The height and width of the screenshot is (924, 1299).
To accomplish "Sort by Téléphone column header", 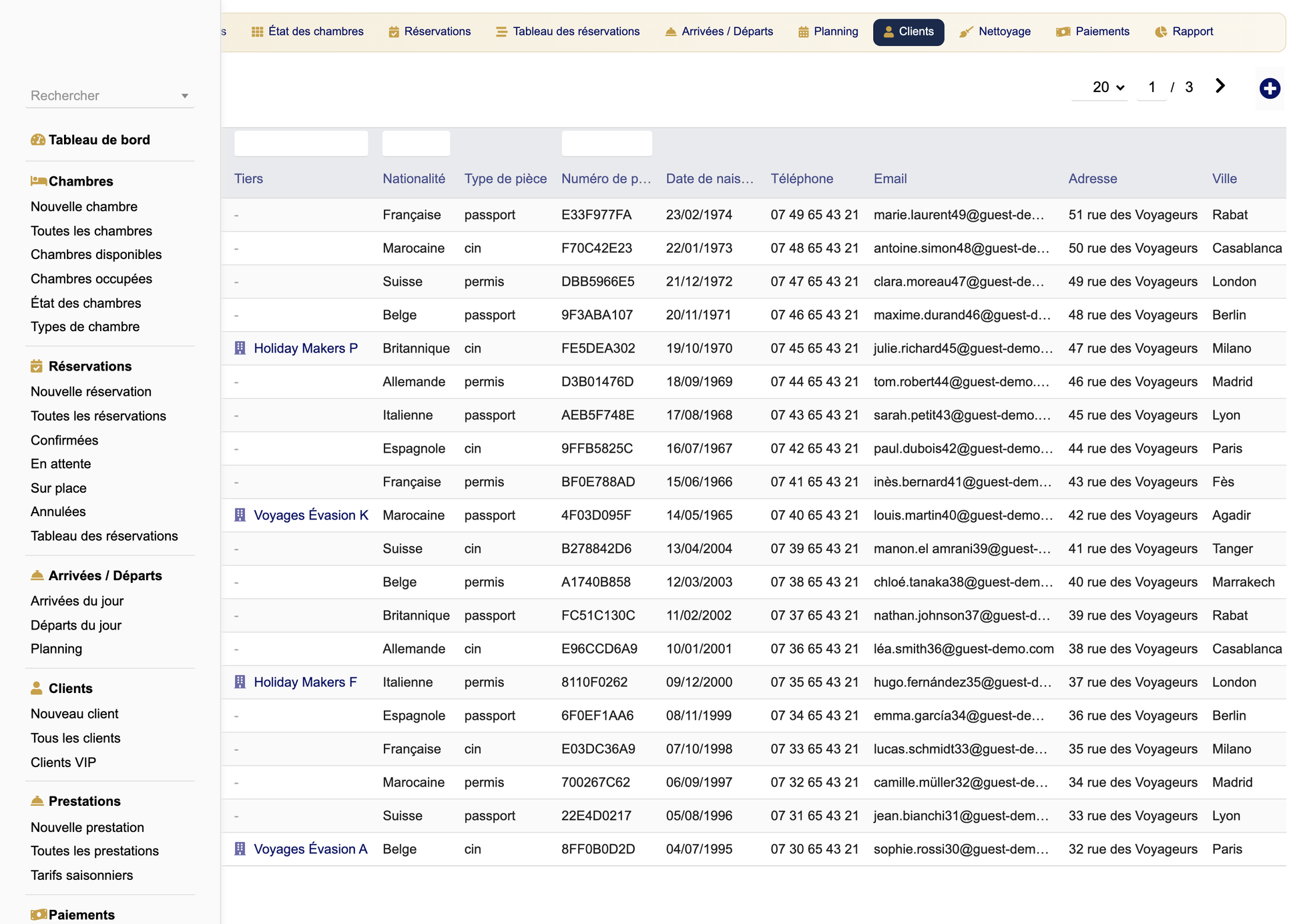I will (x=802, y=178).
